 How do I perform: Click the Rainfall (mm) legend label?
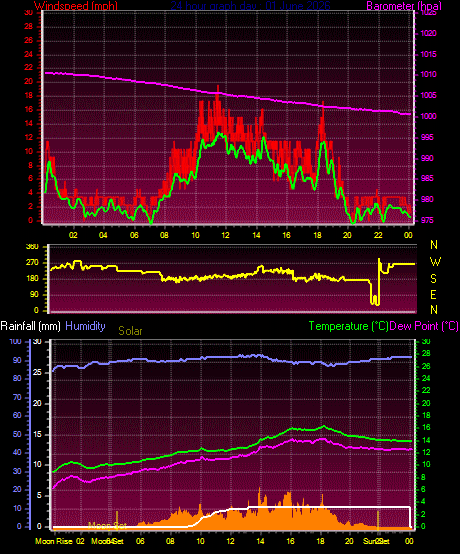tap(31, 326)
